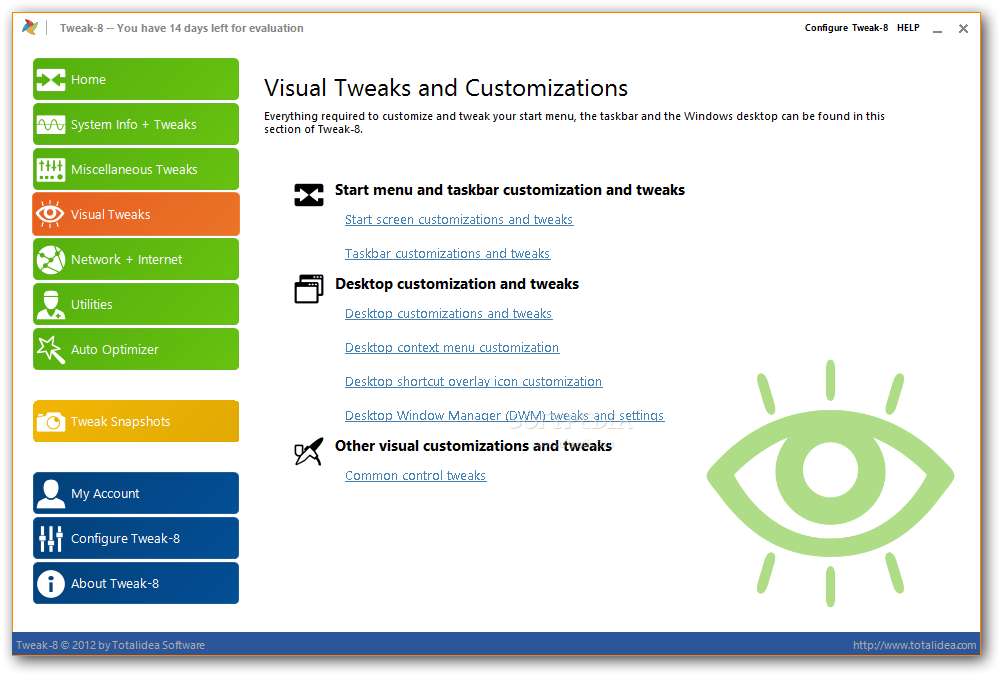Click the 'Start menu and taskbar customization' heading
Screen dimensions: 1001x676
coord(509,190)
